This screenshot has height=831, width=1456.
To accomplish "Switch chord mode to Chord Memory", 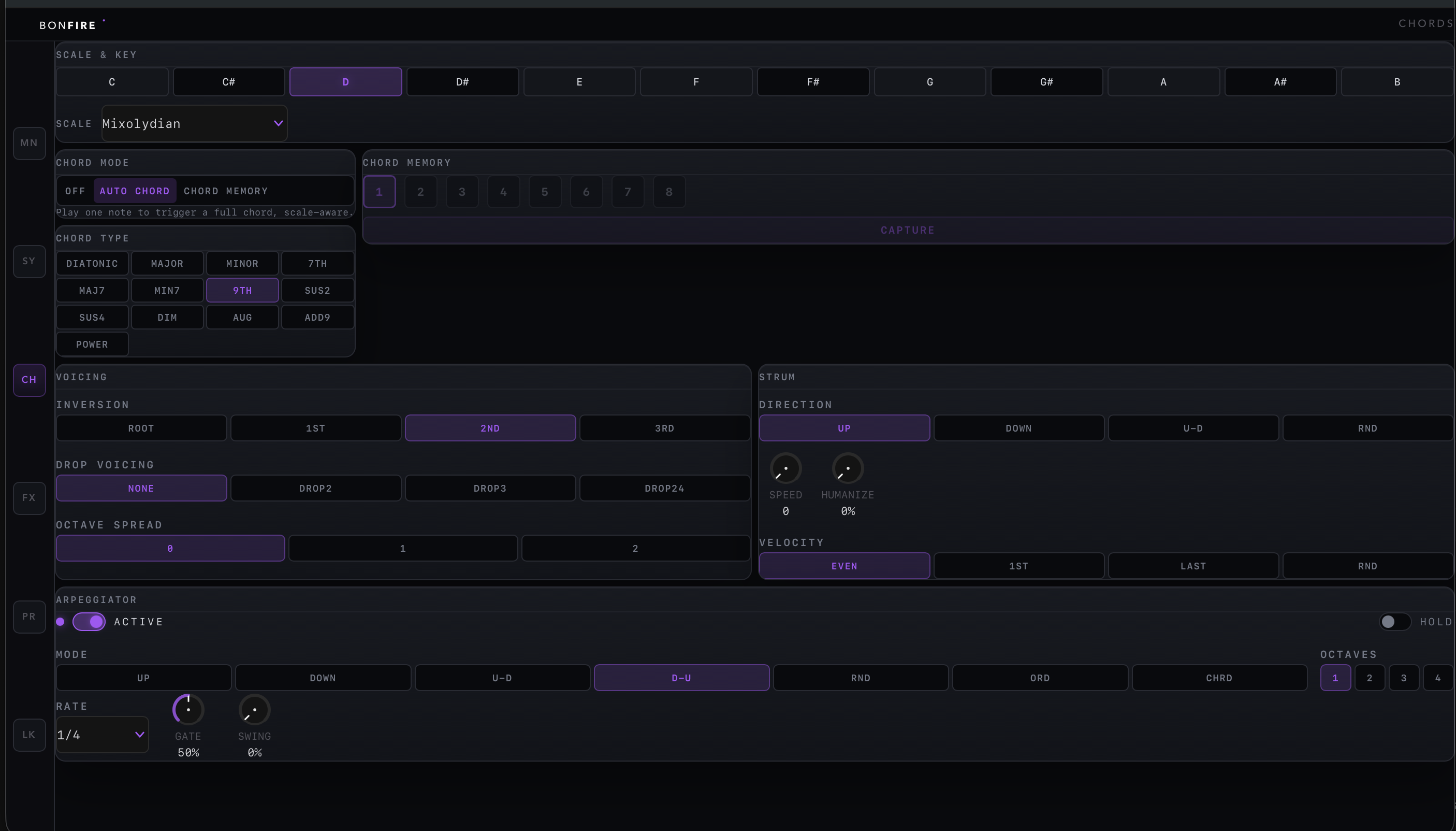I will (x=226, y=191).
